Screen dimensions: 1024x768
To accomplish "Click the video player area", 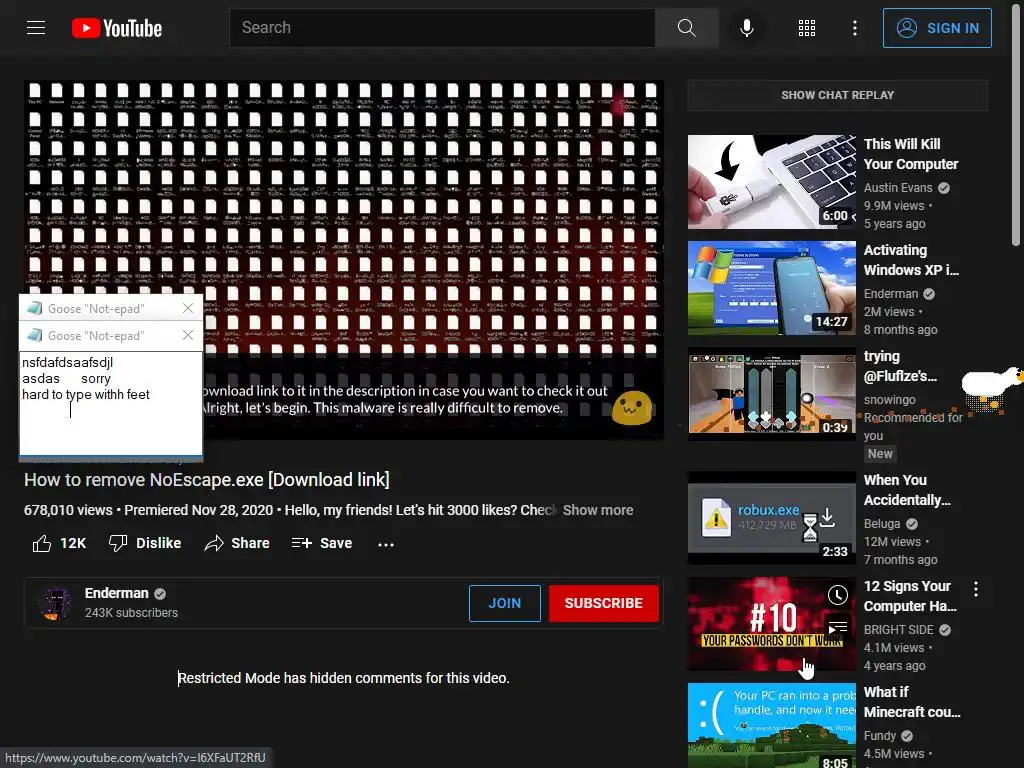I will point(344,260).
